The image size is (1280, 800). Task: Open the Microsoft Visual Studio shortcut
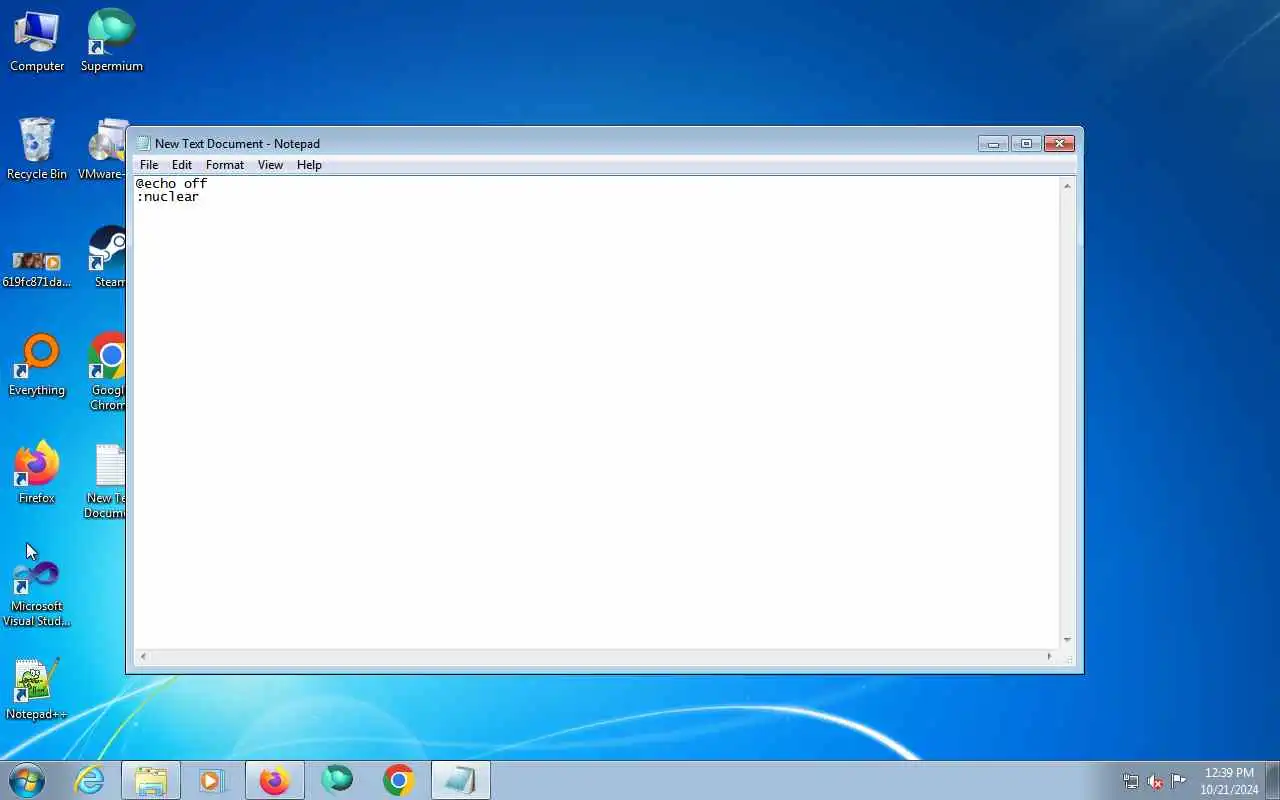pos(37,594)
